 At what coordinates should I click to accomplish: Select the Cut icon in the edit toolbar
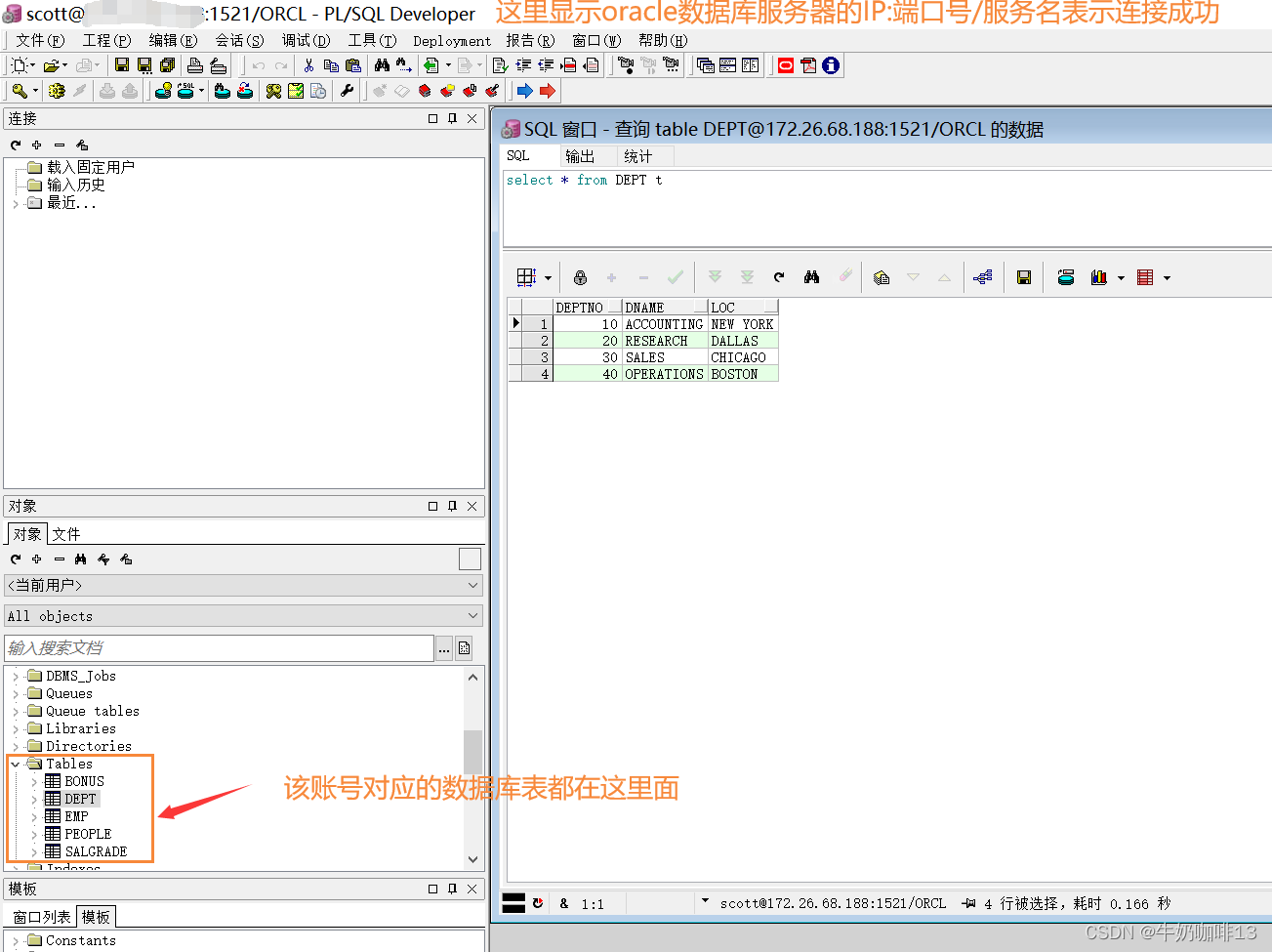tap(308, 65)
